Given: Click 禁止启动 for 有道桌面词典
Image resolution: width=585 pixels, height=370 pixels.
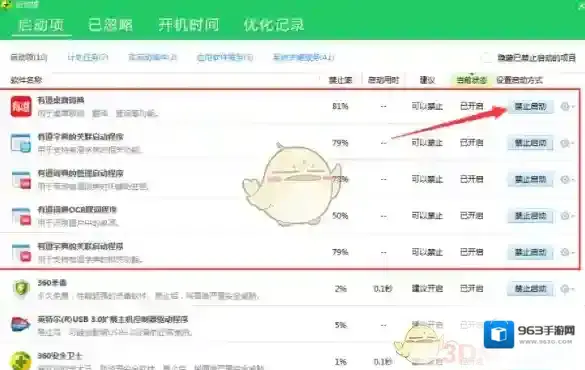Looking at the screenshot, I should (530, 107).
